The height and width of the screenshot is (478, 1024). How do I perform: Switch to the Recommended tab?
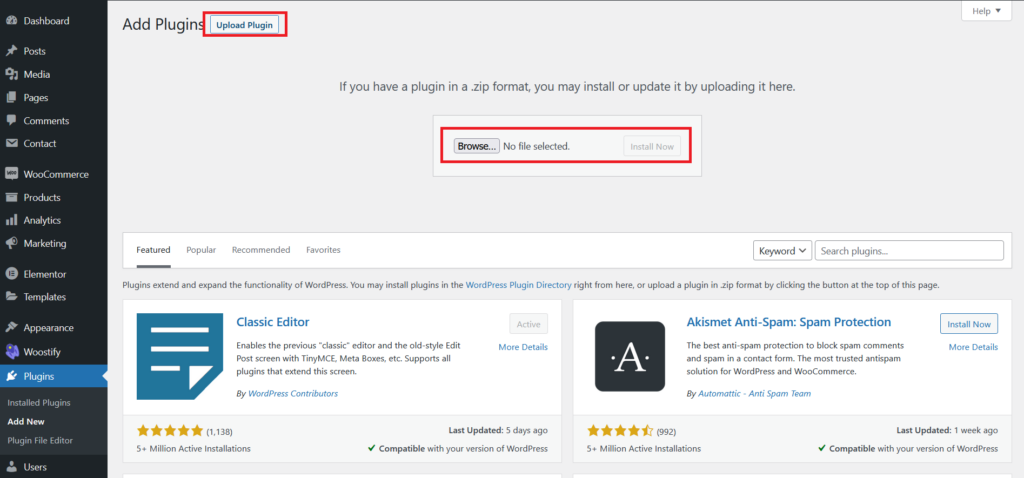tap(261, 250)
